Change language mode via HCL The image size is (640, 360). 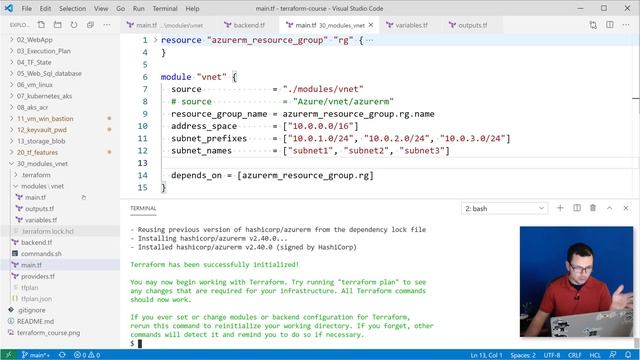(595, 355)
